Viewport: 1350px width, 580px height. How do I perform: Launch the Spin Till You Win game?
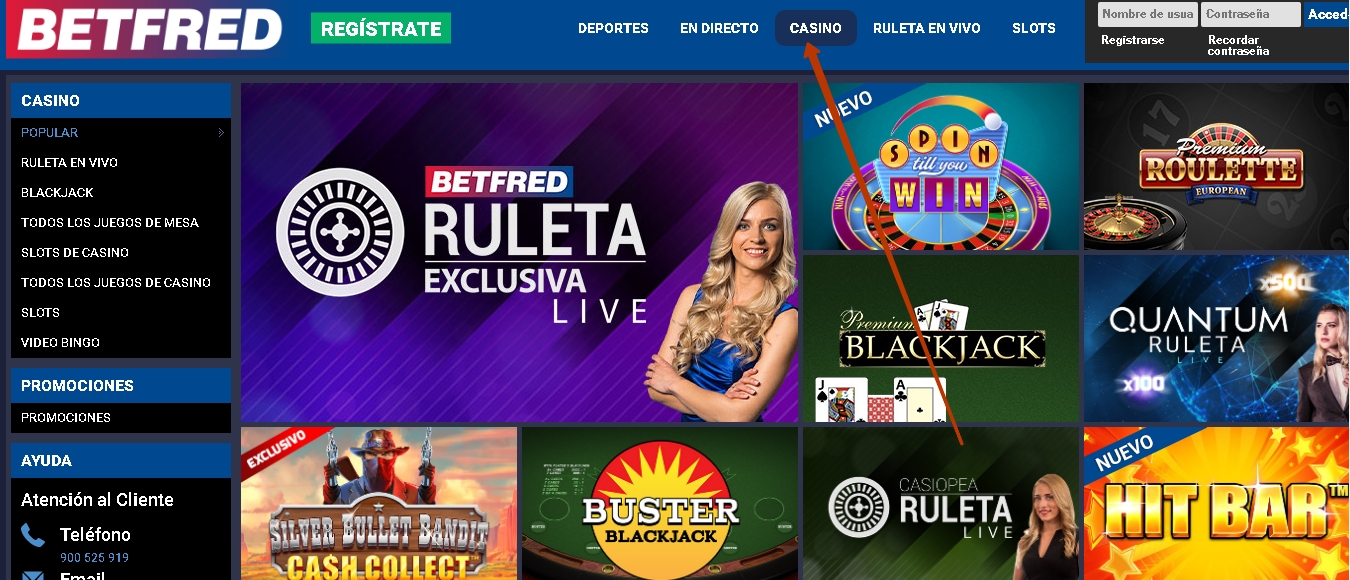pos(941,166)
